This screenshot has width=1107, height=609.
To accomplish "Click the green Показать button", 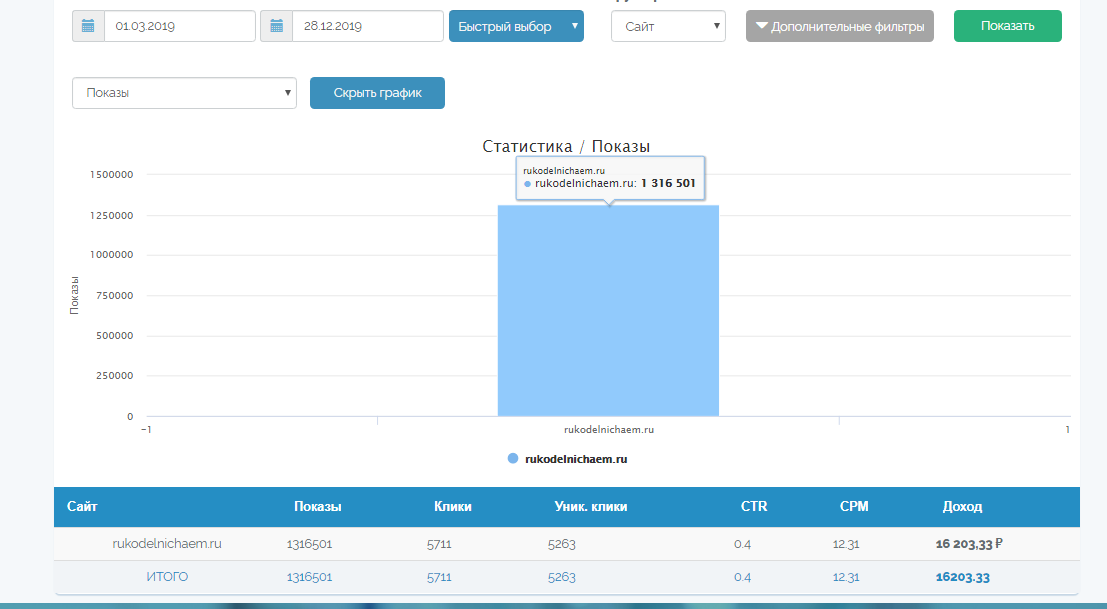I will tap(1007, 26).
